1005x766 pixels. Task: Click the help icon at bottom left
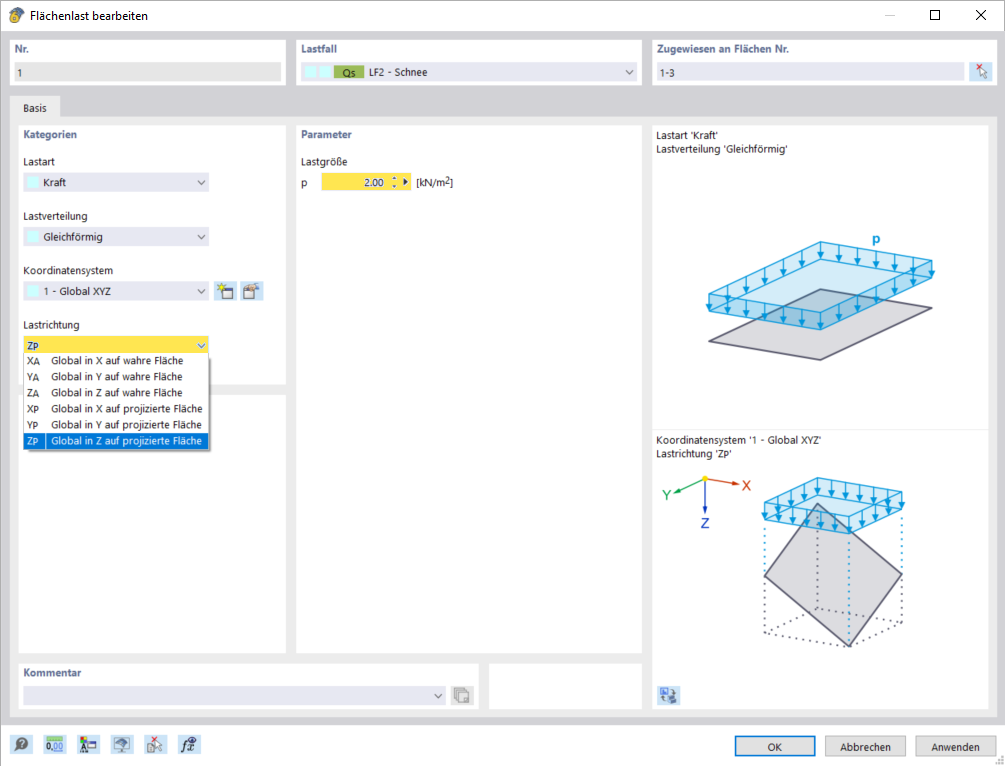pos(21,745)
